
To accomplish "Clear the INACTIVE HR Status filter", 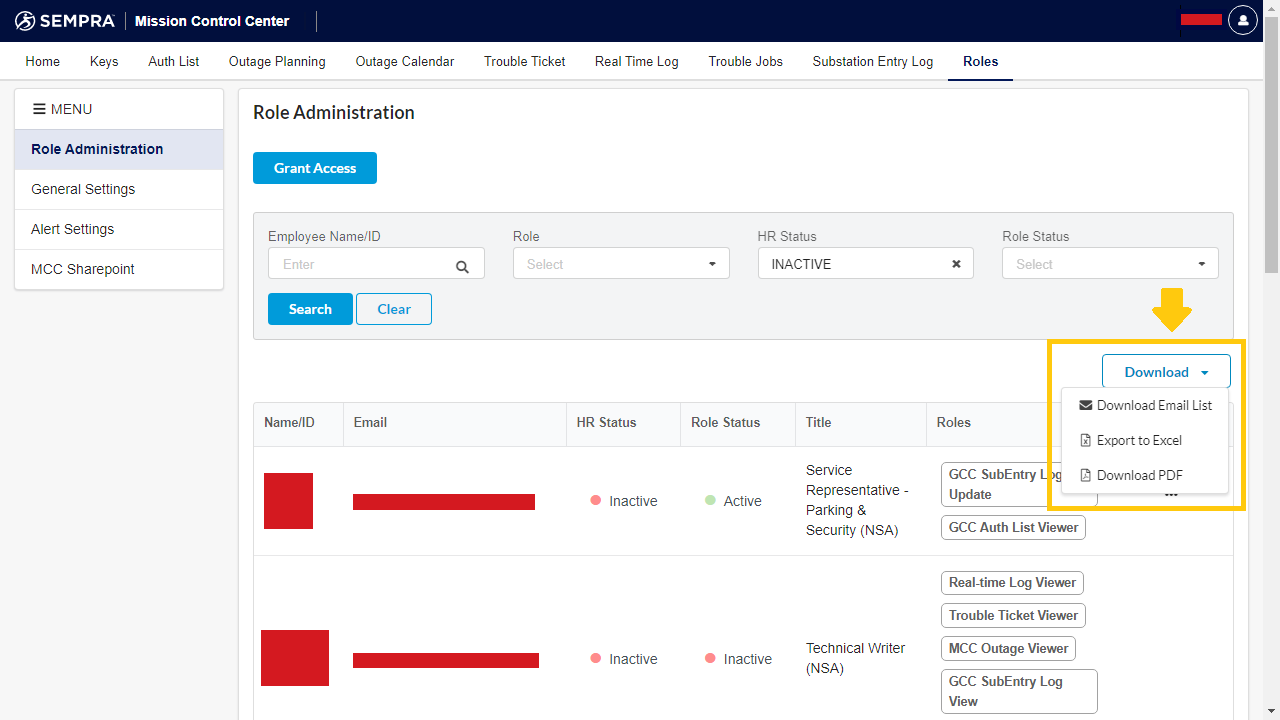I will 956,264.
